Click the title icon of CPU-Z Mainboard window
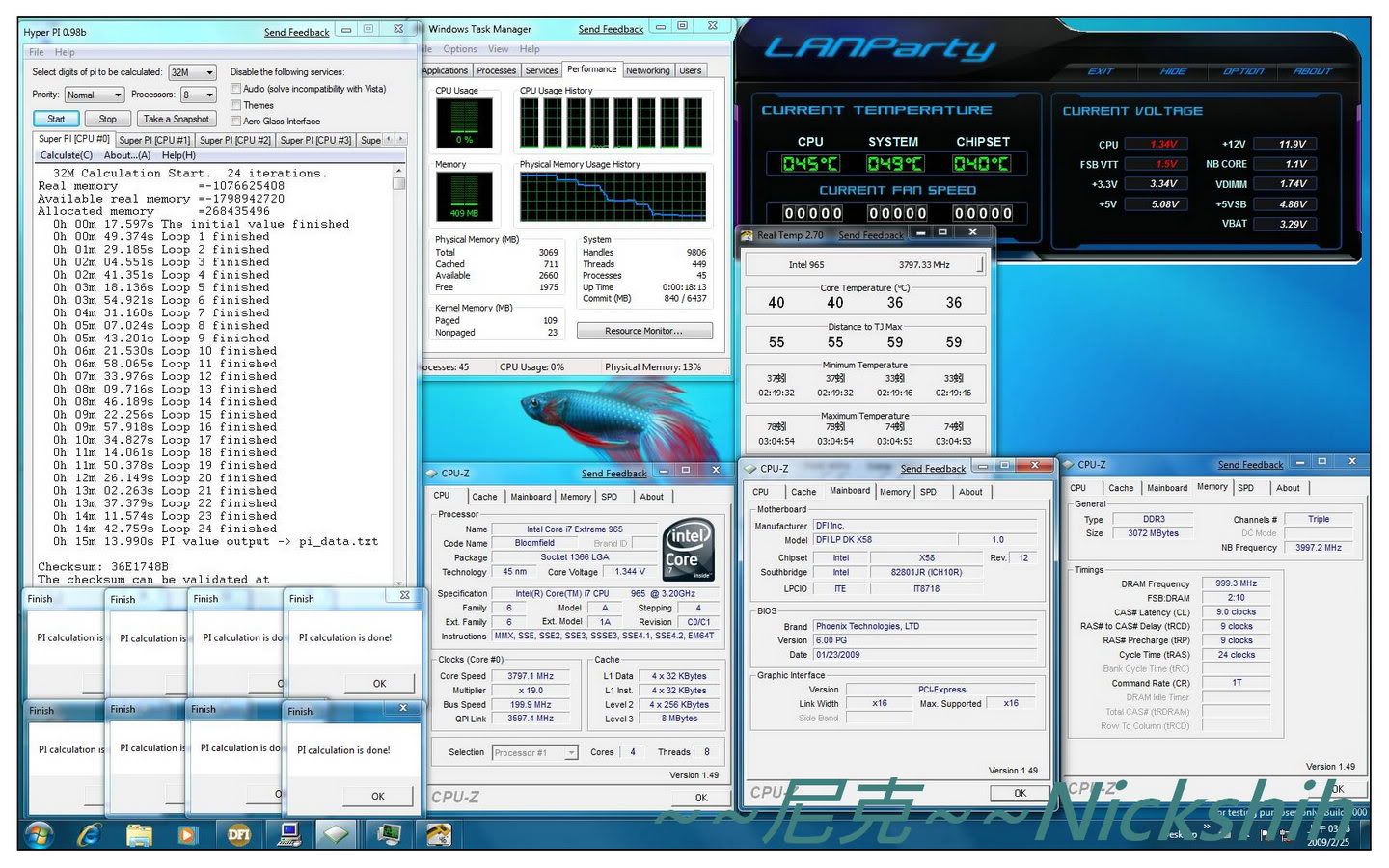Screen dimensions: 1389x868 [x=750, y=468]
